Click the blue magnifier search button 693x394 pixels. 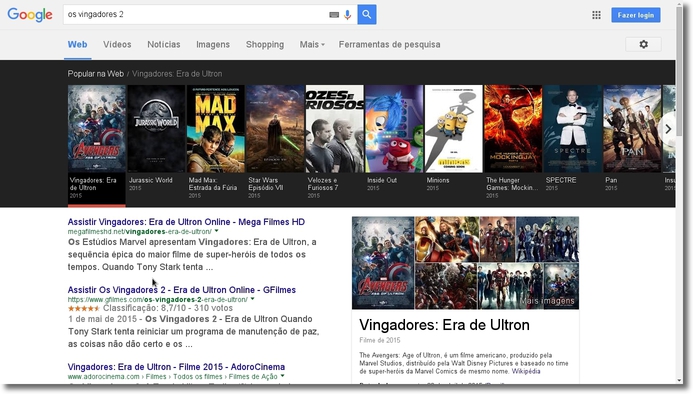pos(367,15)
